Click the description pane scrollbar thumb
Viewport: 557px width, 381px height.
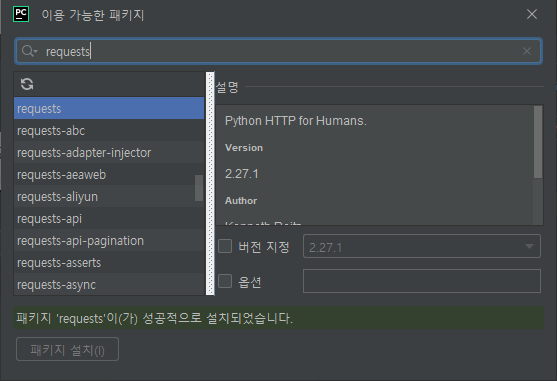pyautogui.click(x=538, y=142)
